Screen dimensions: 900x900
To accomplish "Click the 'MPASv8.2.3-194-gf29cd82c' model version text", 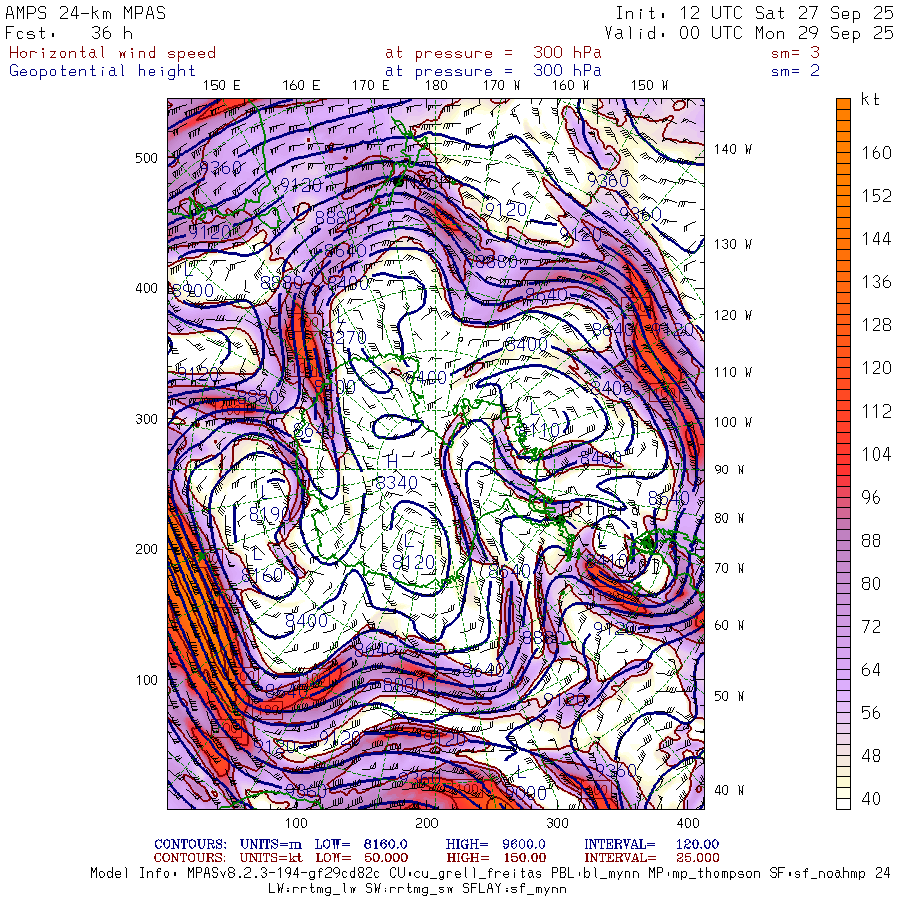I will [283, 874].
